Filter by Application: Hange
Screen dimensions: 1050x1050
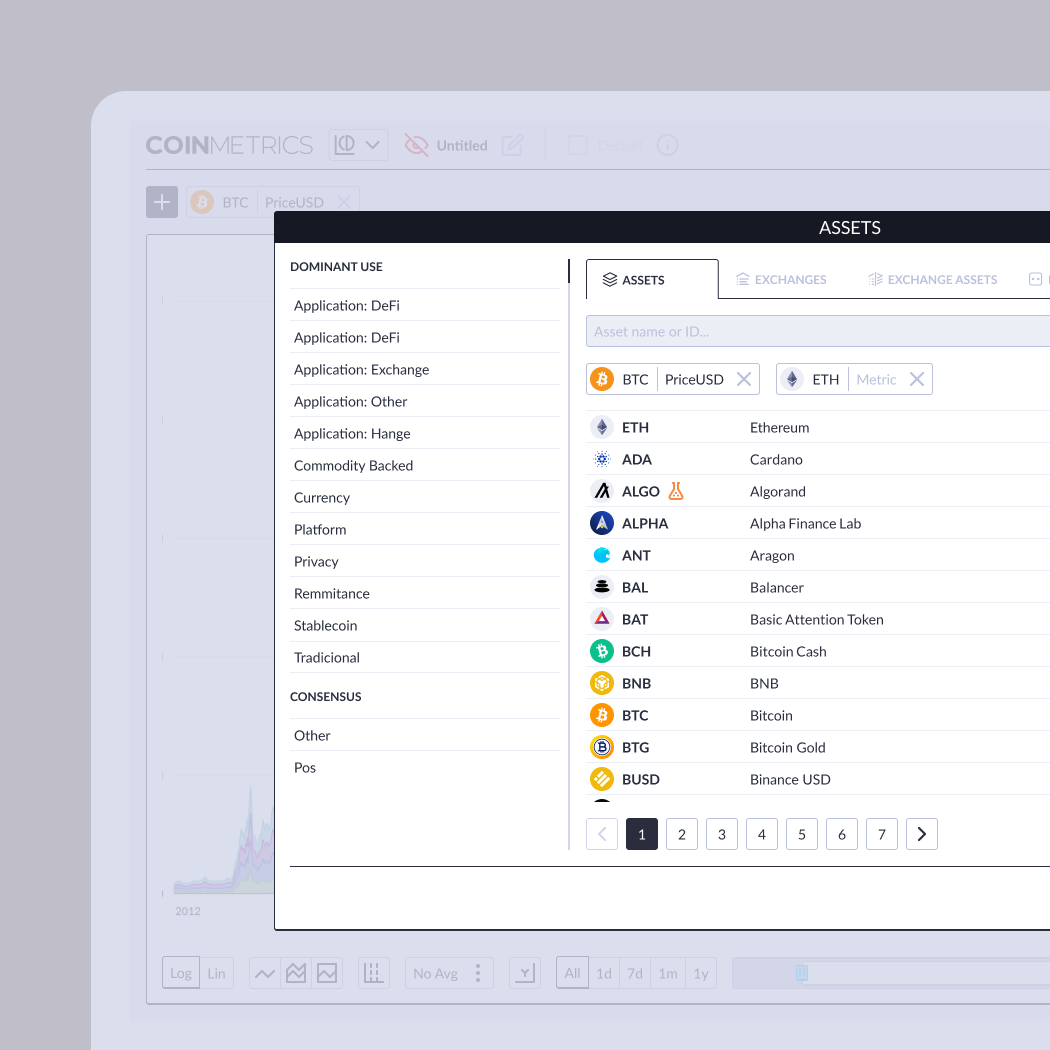point(425,434)
